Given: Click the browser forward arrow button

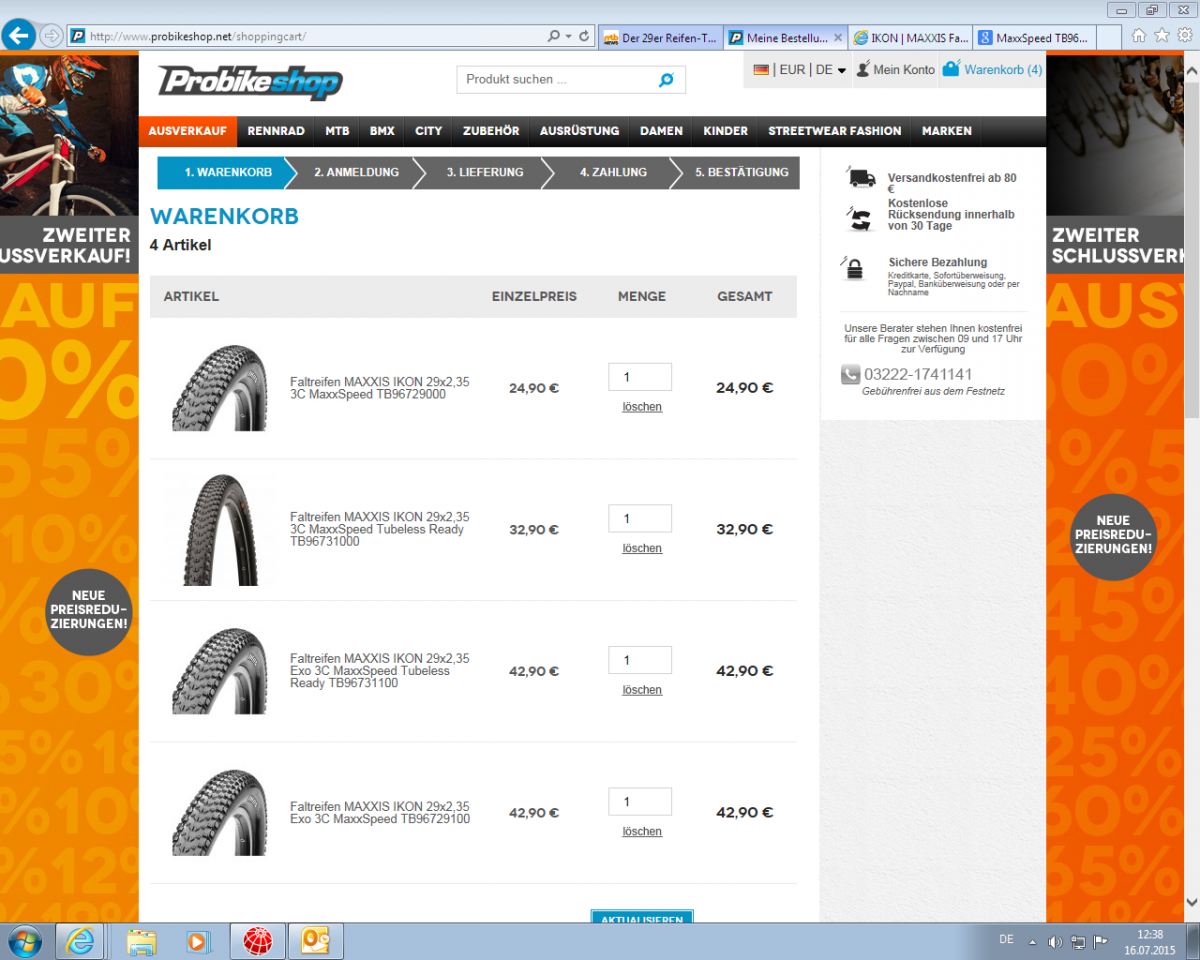Looking at the screenshot, I should coord(51,36).
